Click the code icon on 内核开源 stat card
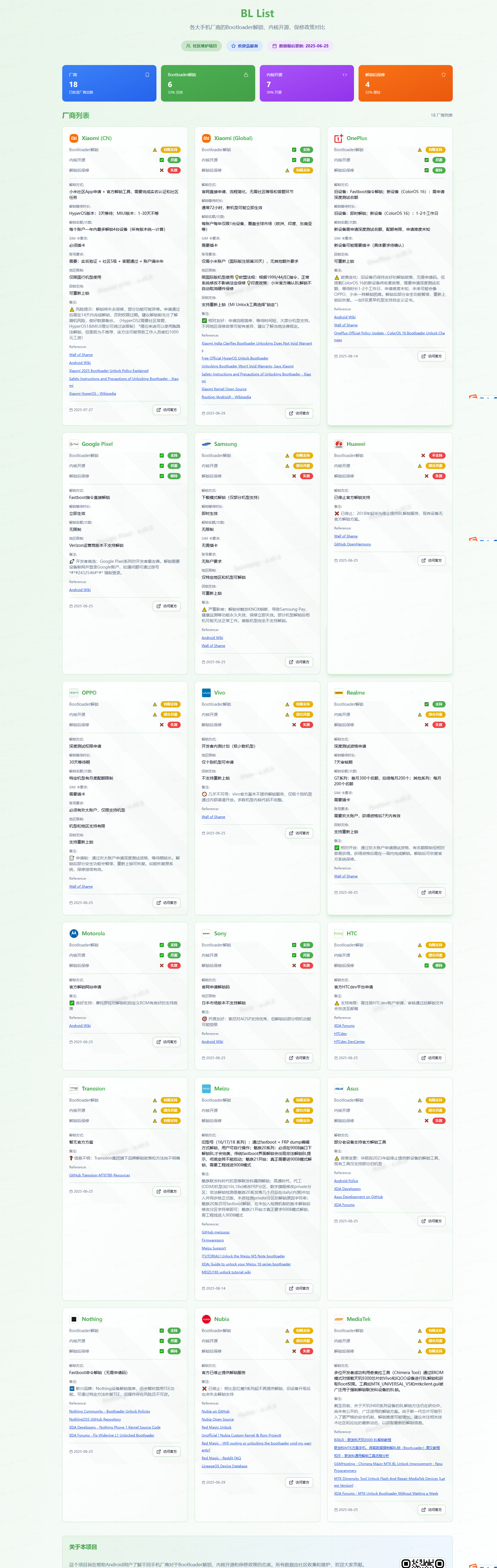The image size is (497, 1568). coord(345,75)
